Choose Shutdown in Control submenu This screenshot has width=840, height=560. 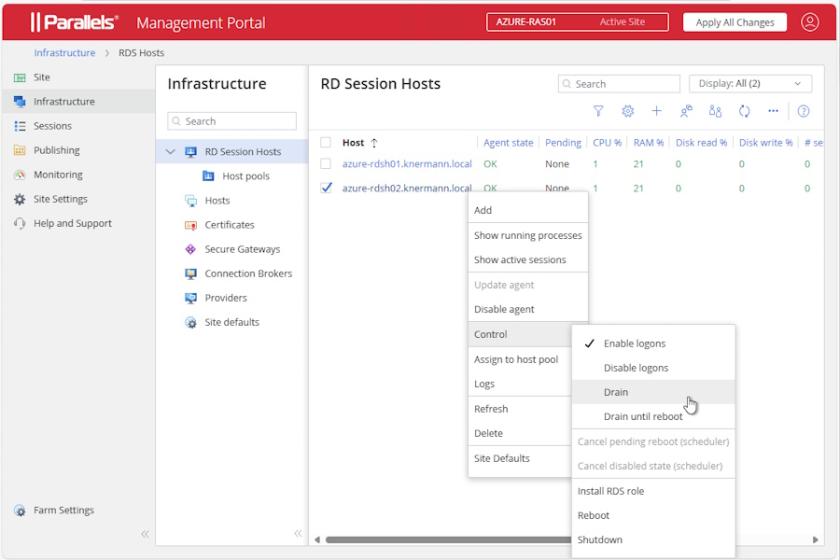click(x=653, y=540)
